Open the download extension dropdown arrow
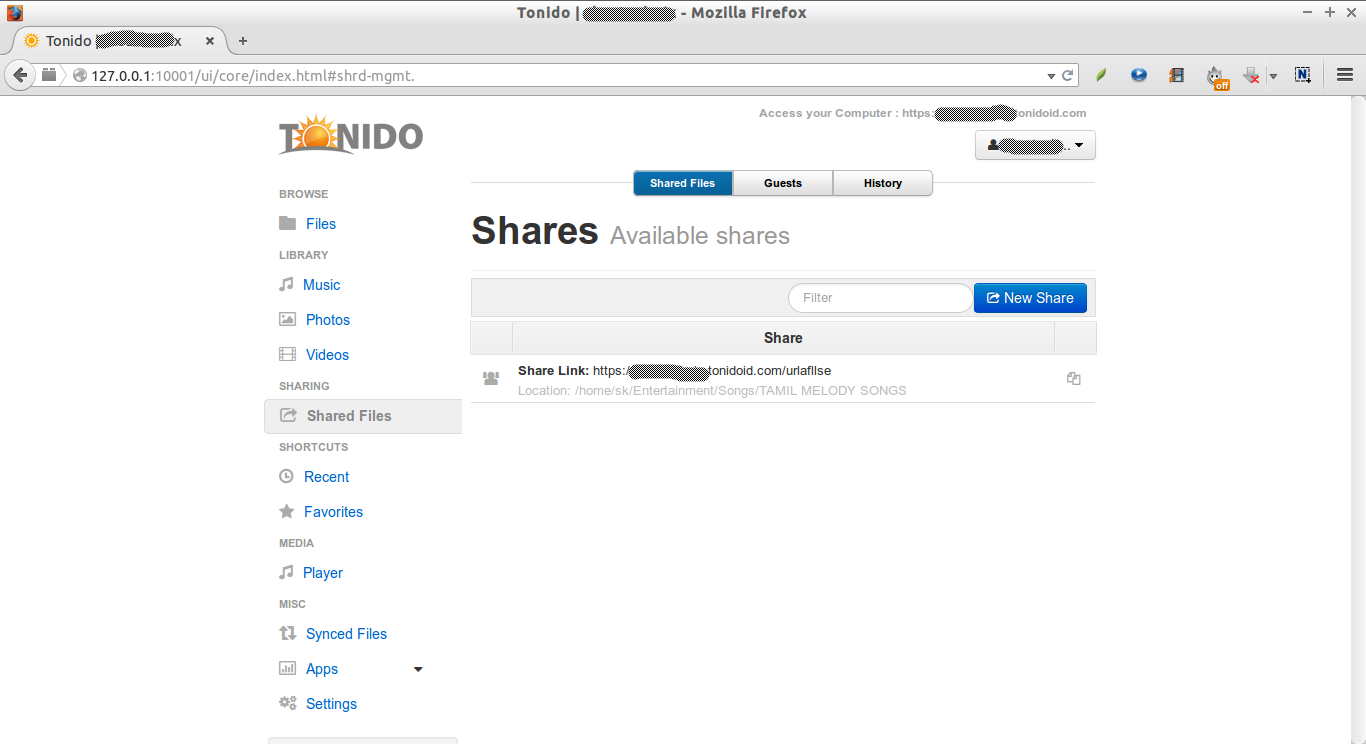The width and height of the screenshot is (1366, 744). (x=1273, y=76)
